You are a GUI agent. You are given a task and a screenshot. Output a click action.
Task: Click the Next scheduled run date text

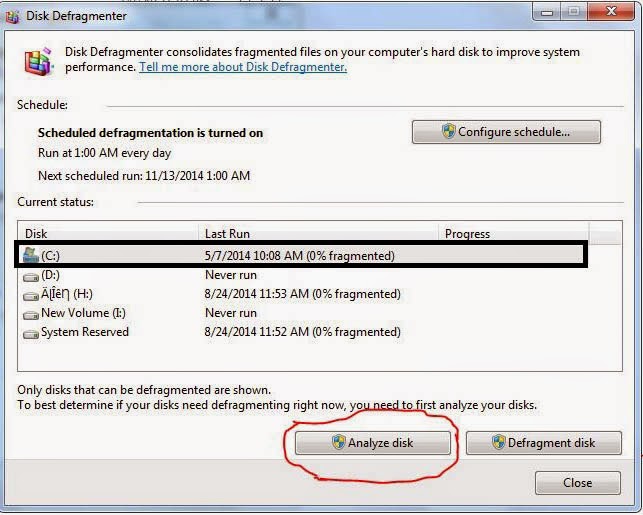(144, 175)
